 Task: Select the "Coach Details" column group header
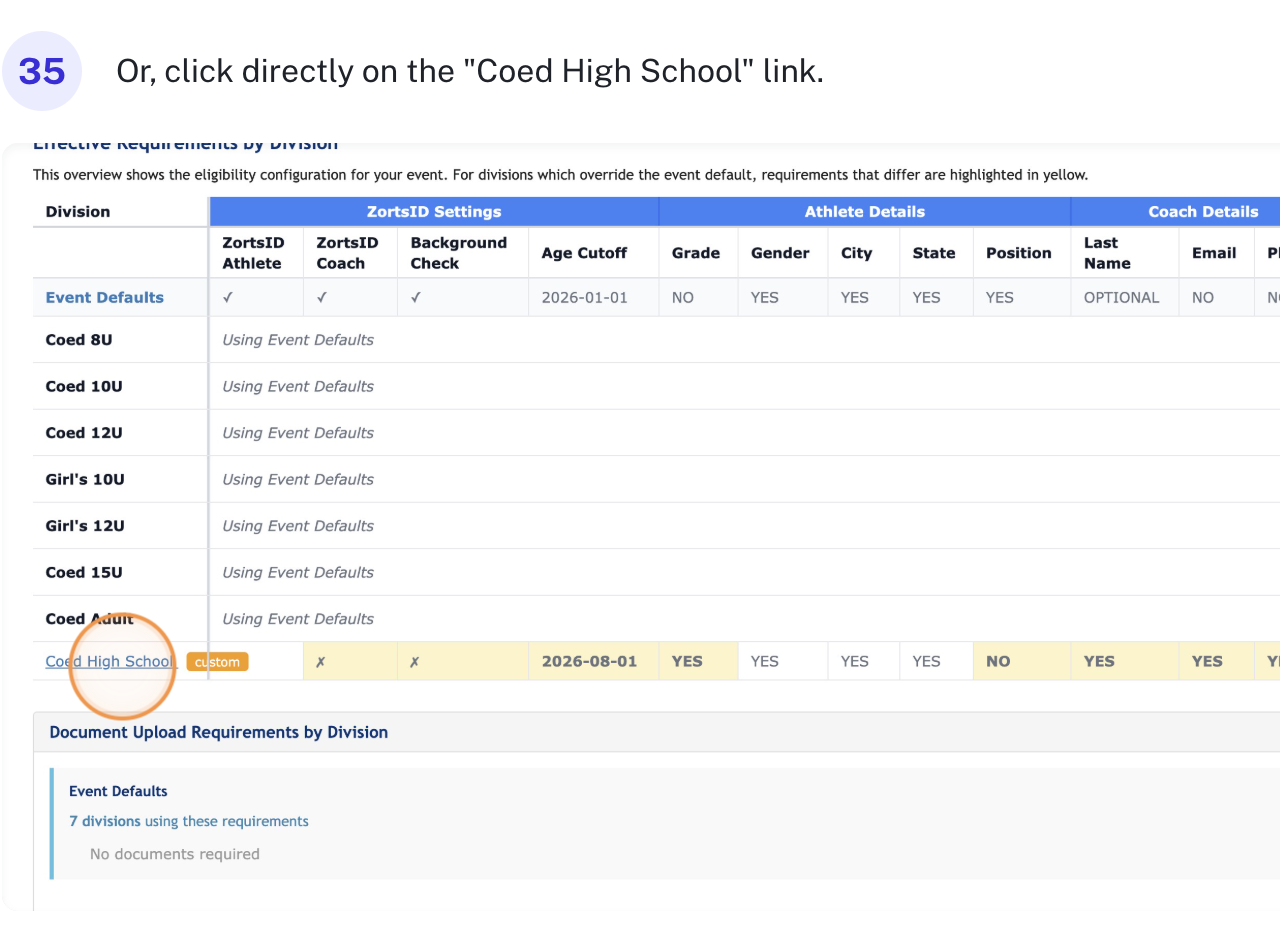click(1174, 211)
